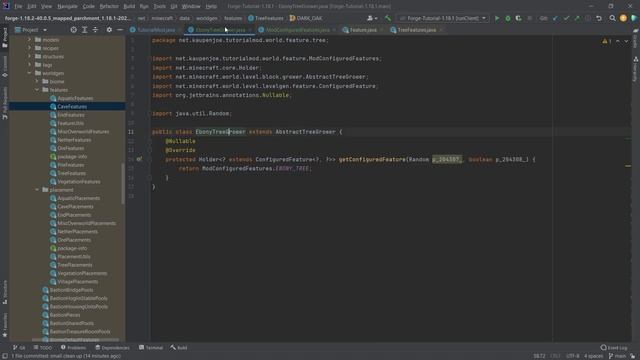Run with coverage icon

pyautogui.click(x=518, y=18)
